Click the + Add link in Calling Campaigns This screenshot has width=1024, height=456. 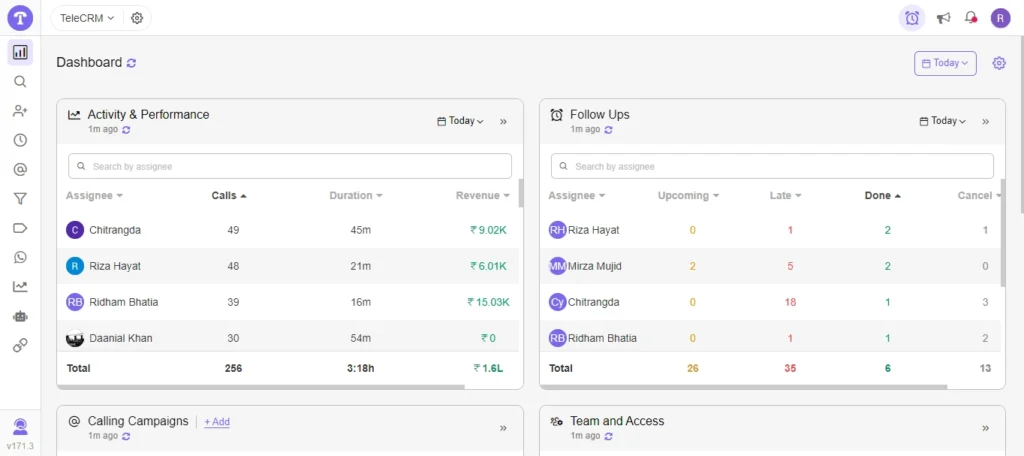217,422
